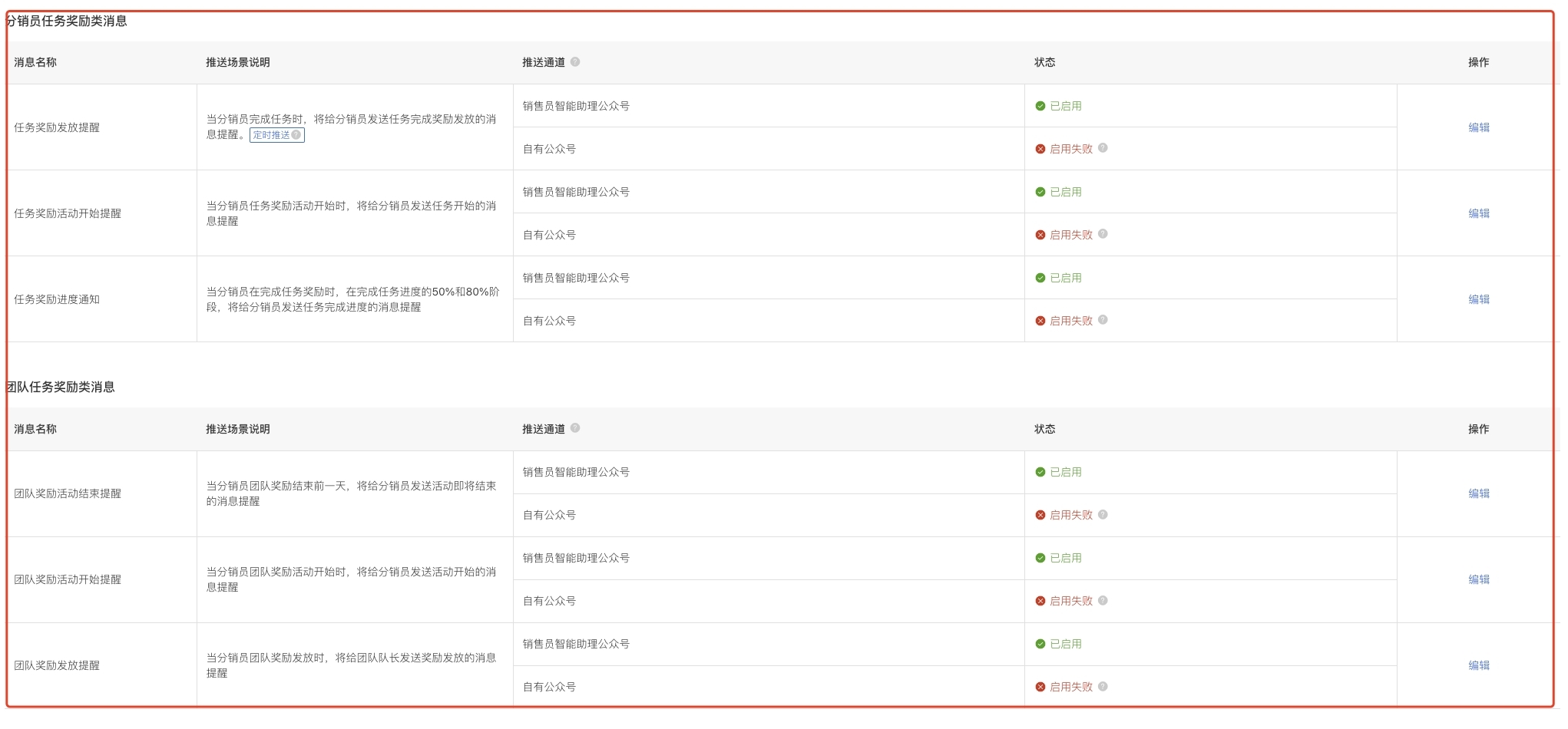The height and width of the screenshot is (729, 1568).
Task: Click description mentioning 50%和80% progress stages
Action: pos(353,299)
